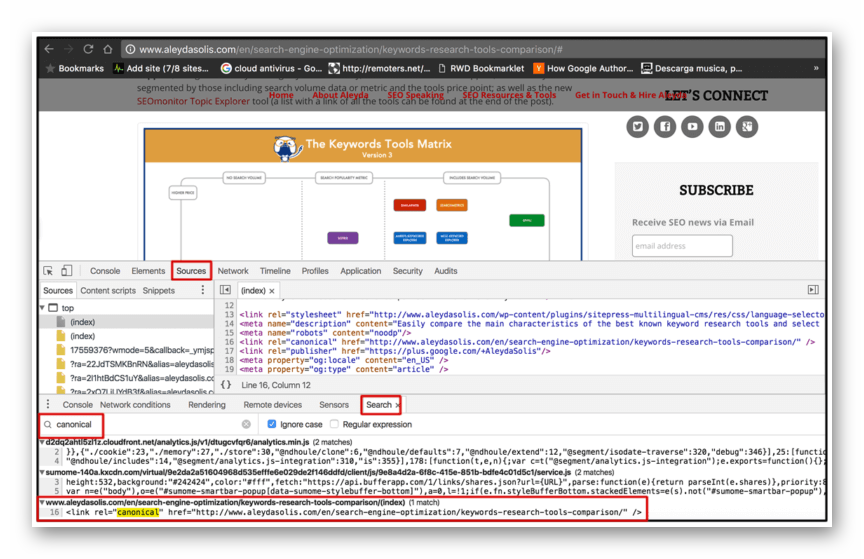Click the site info icon in address bar
Screen dimensions: 864x559
point(131,49)
